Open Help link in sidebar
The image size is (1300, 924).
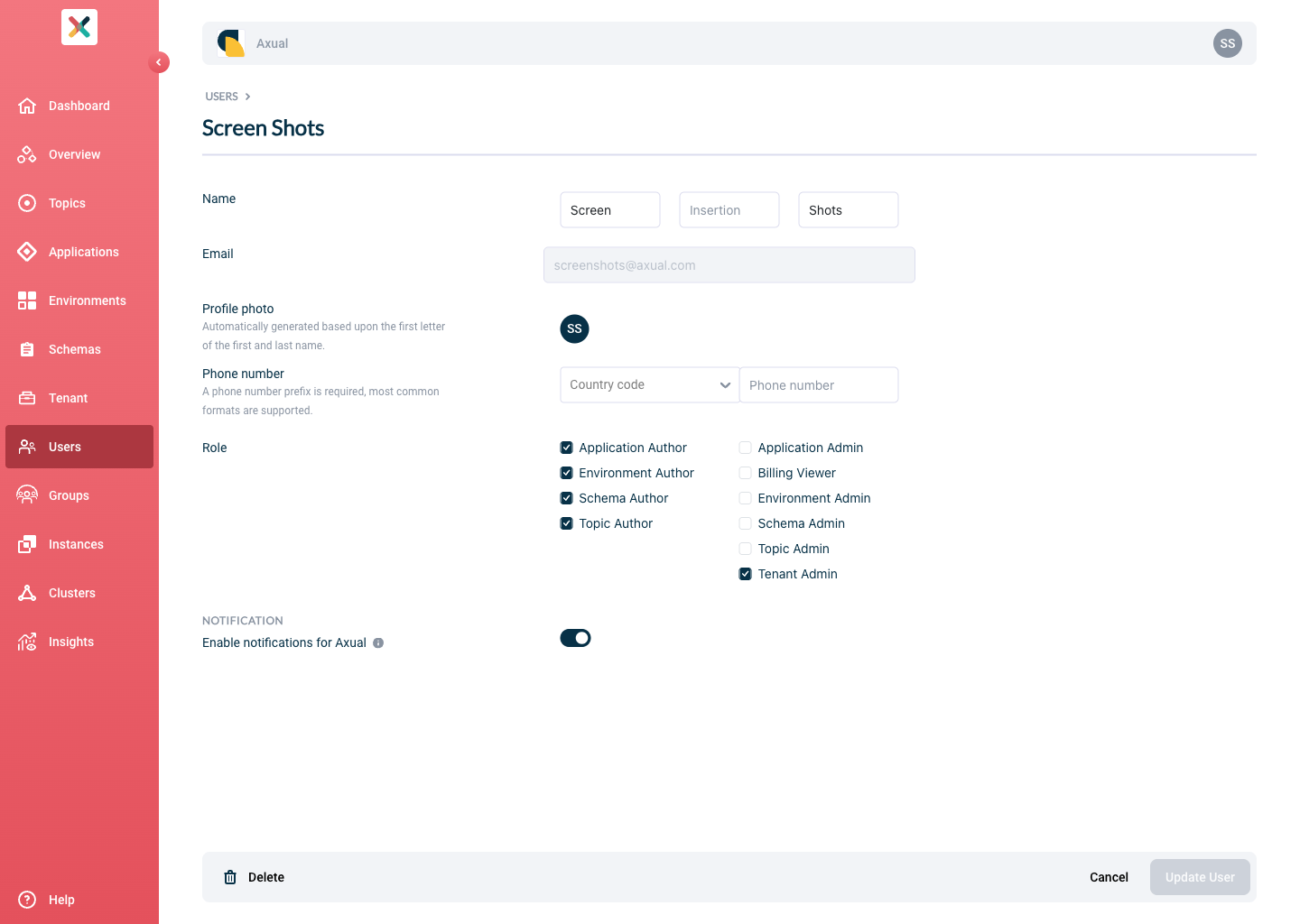point(79,900)
